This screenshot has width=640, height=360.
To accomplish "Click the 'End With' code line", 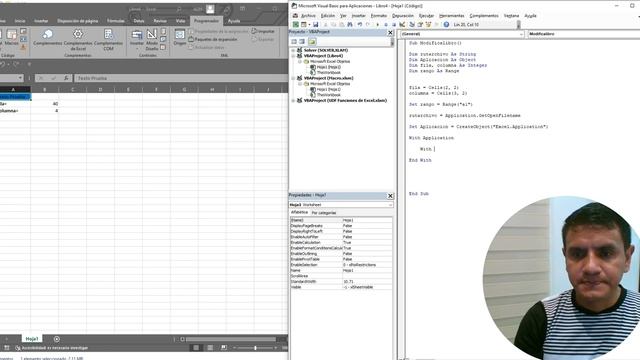I will (x=420, y=160).
